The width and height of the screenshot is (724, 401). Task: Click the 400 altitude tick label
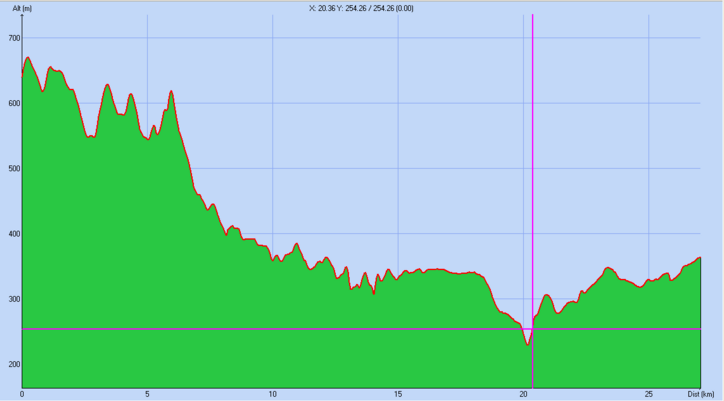14,234
